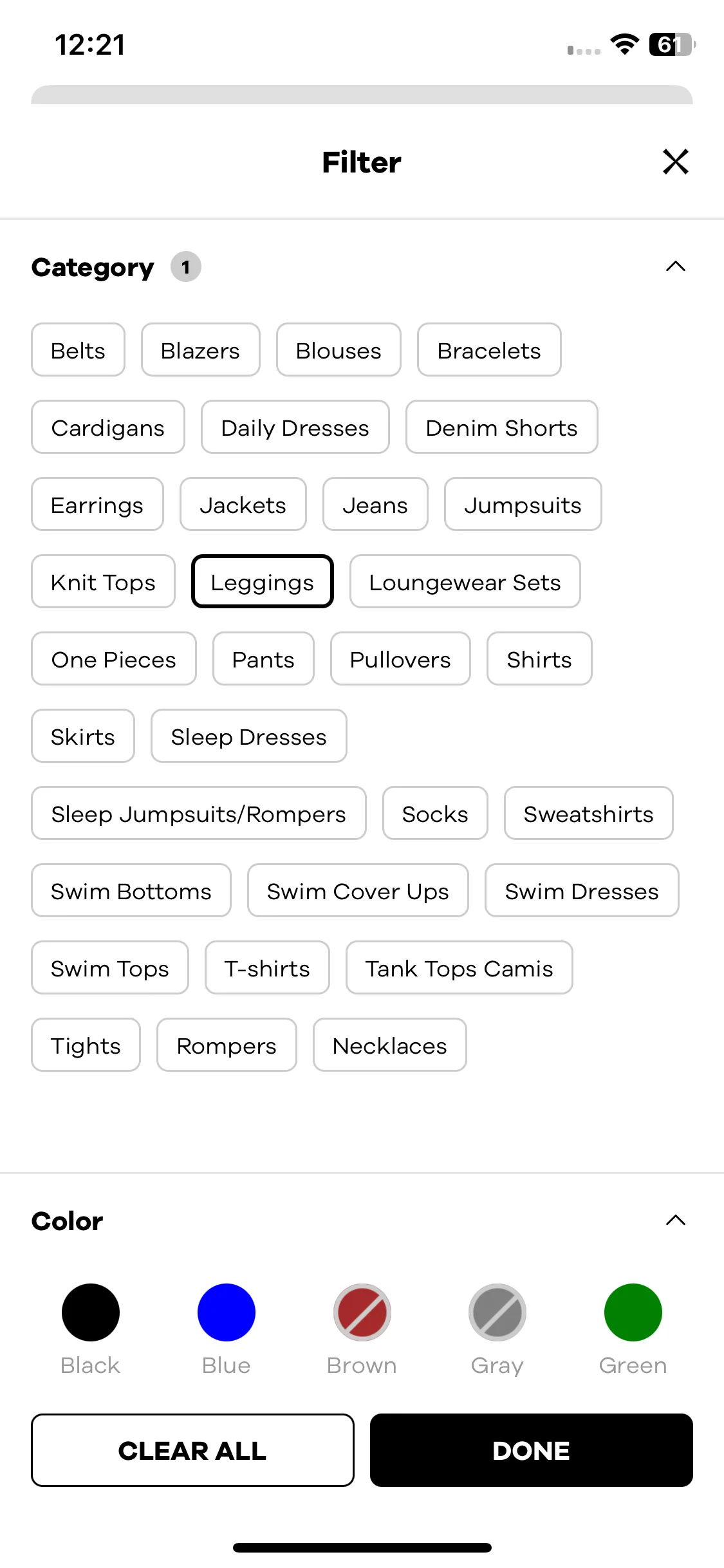Image resolution: width=724 pixels, height=1568 pixels.
Task: Collapse the Category section chevron
Action: (x=675, y=266)
